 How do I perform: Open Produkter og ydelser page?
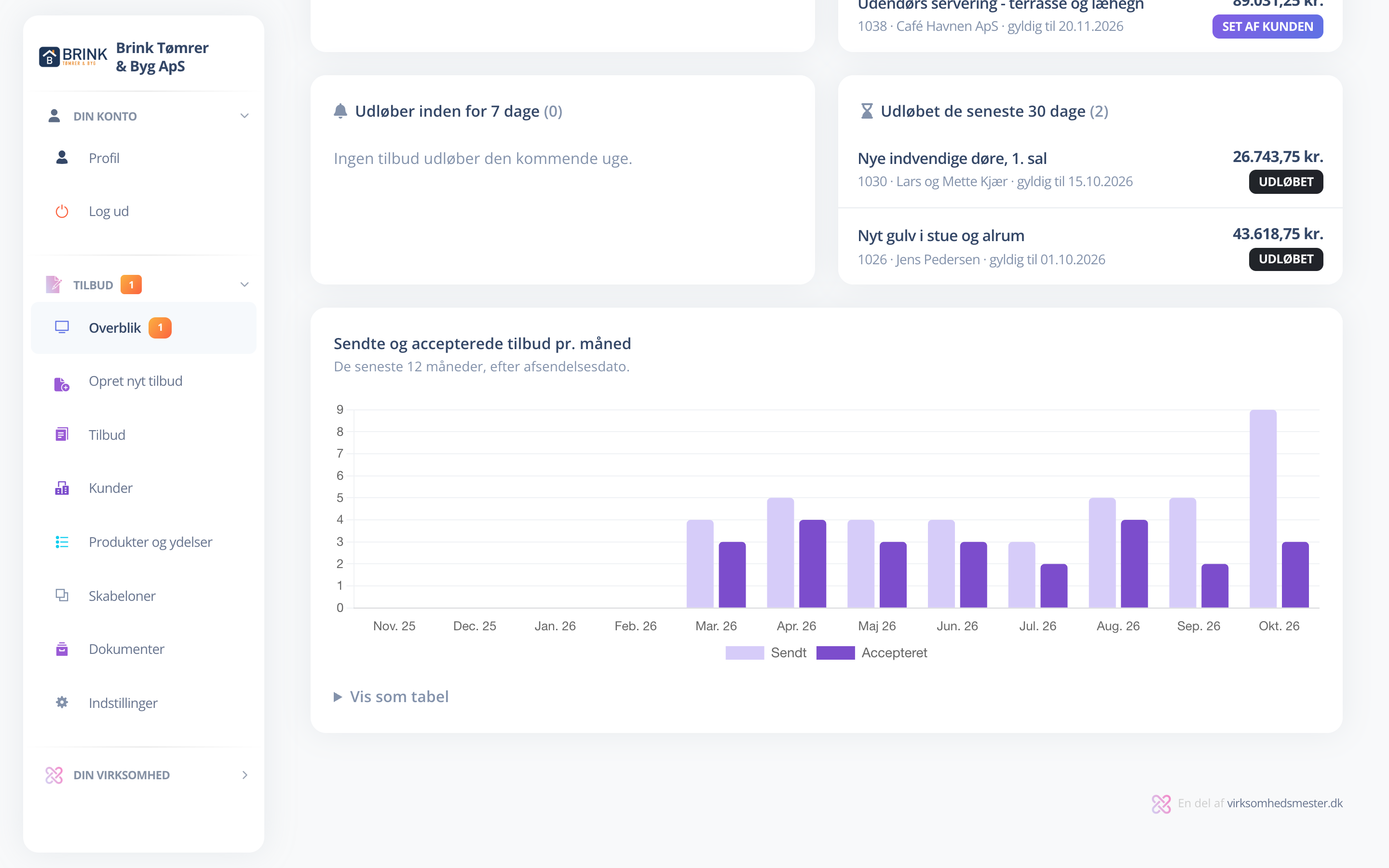coord(144,542)
